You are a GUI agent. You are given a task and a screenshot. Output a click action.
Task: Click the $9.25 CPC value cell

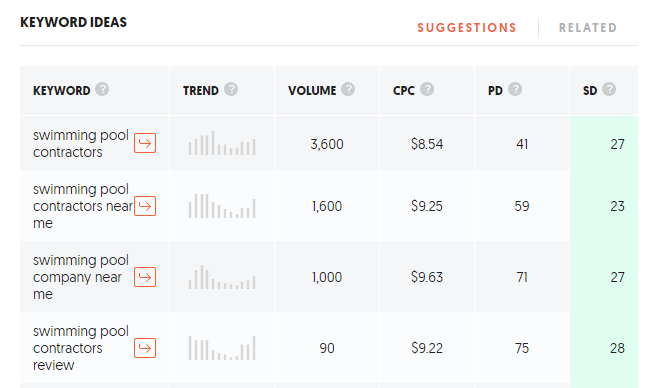coord(427,206)
